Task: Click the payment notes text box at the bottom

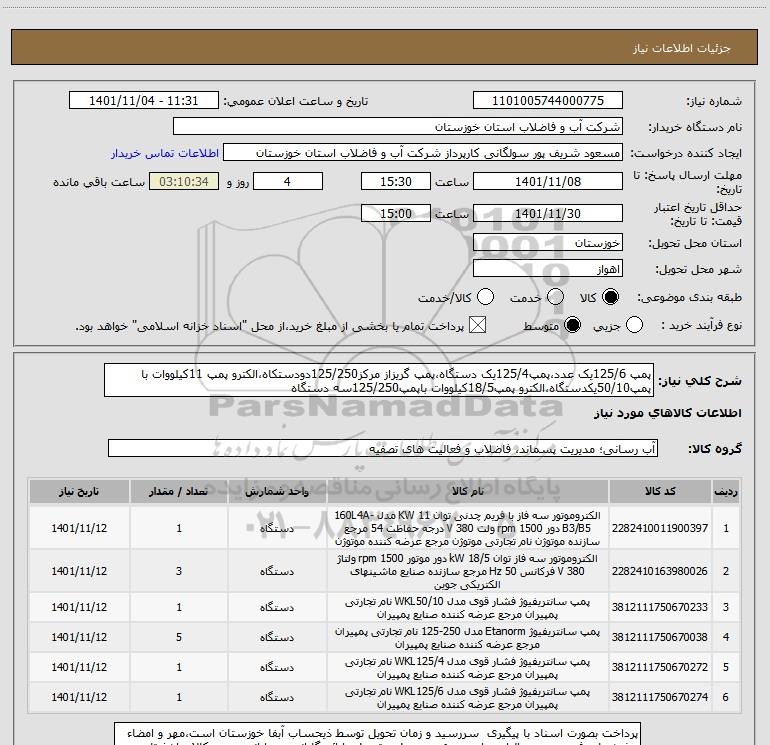Action: click(x=378, y=734)
